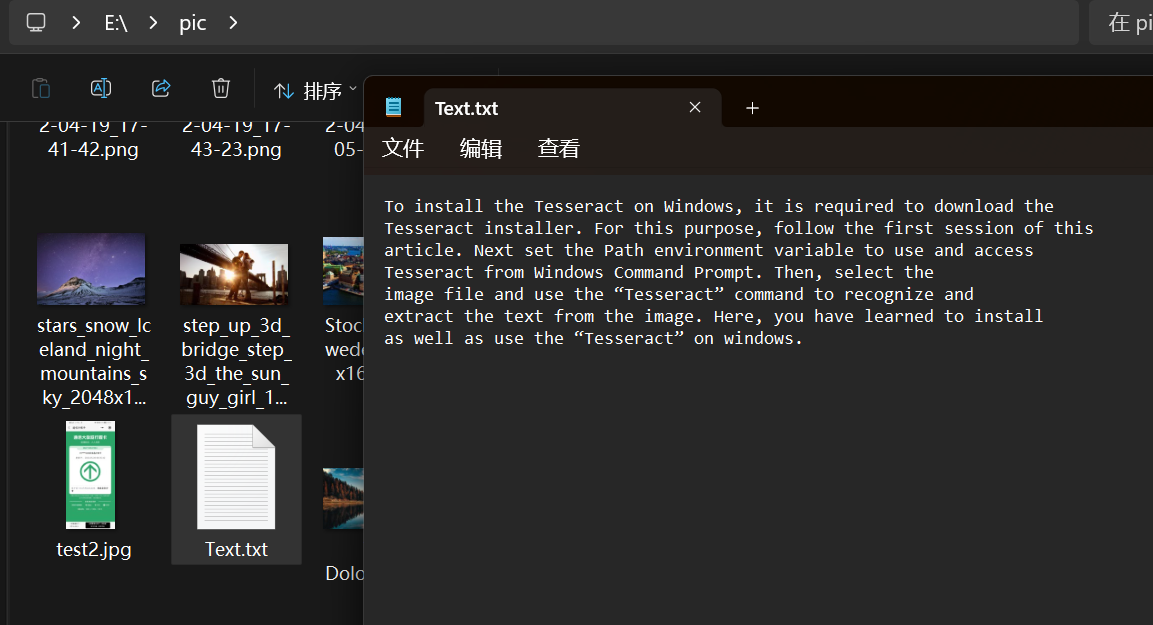Select stars_snow_iceland night mountains thumbnail
The image size is (1153, 625).
[x=91, y=269]
